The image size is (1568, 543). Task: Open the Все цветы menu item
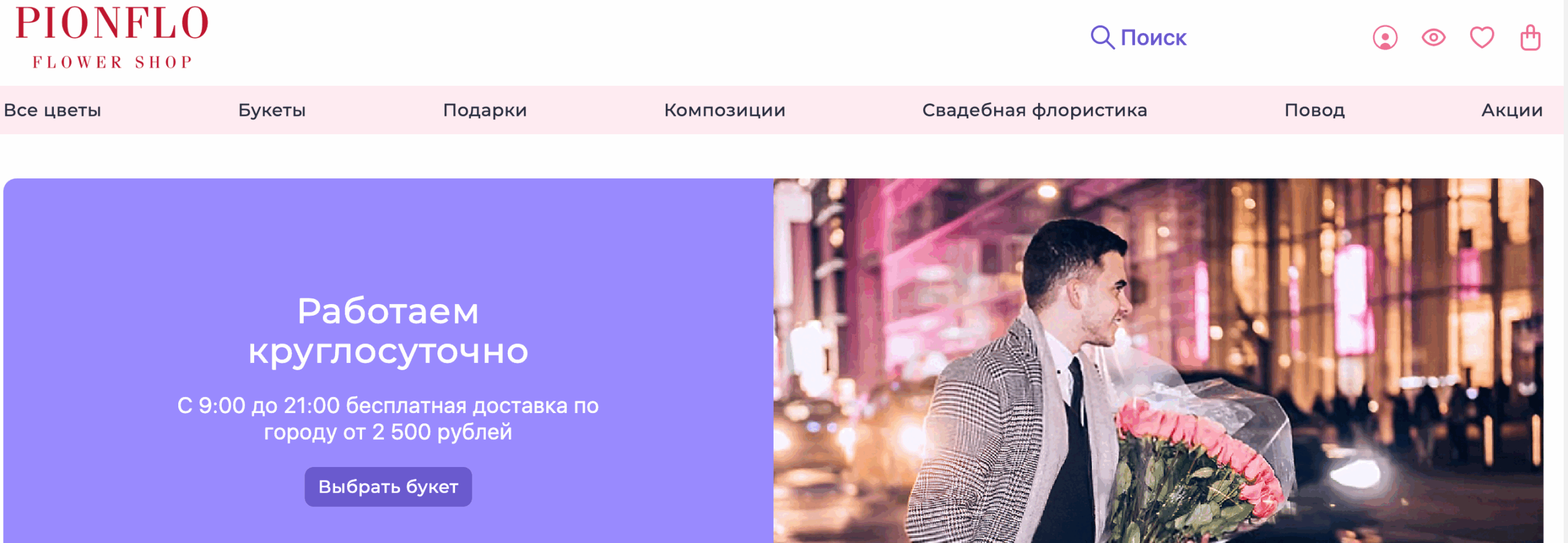pyautogui.click(x=53, y=110)
